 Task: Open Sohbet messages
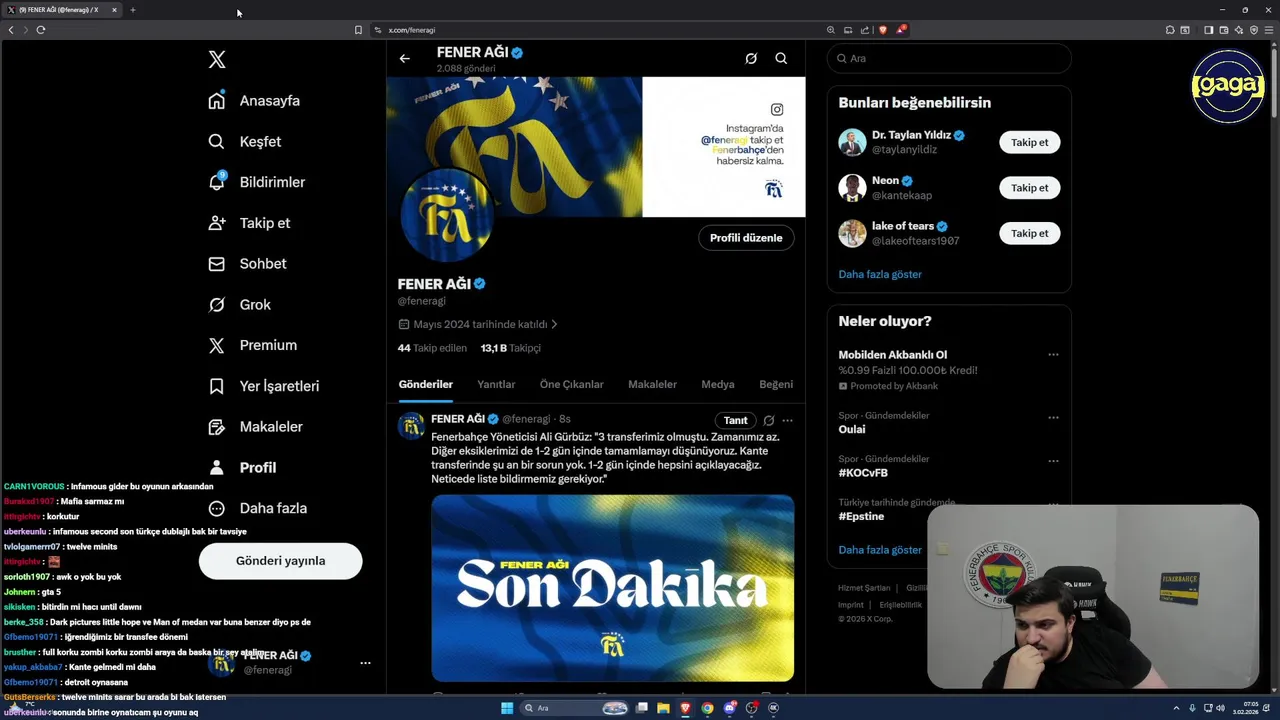(247, 264)
